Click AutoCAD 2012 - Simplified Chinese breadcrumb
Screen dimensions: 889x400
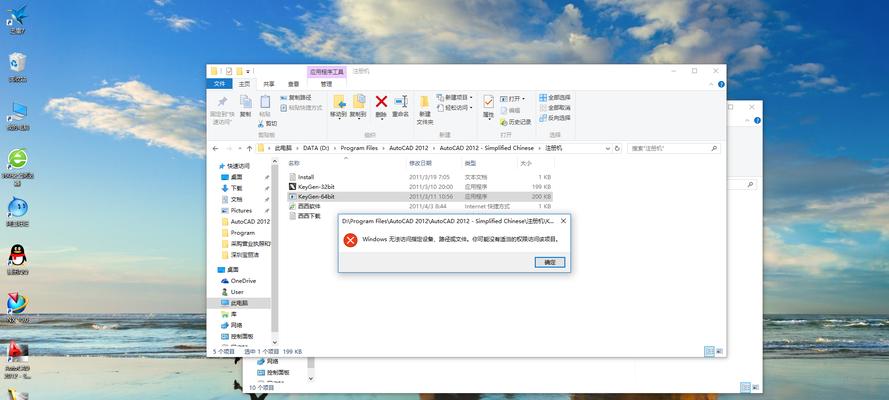[x=486, y=148]
